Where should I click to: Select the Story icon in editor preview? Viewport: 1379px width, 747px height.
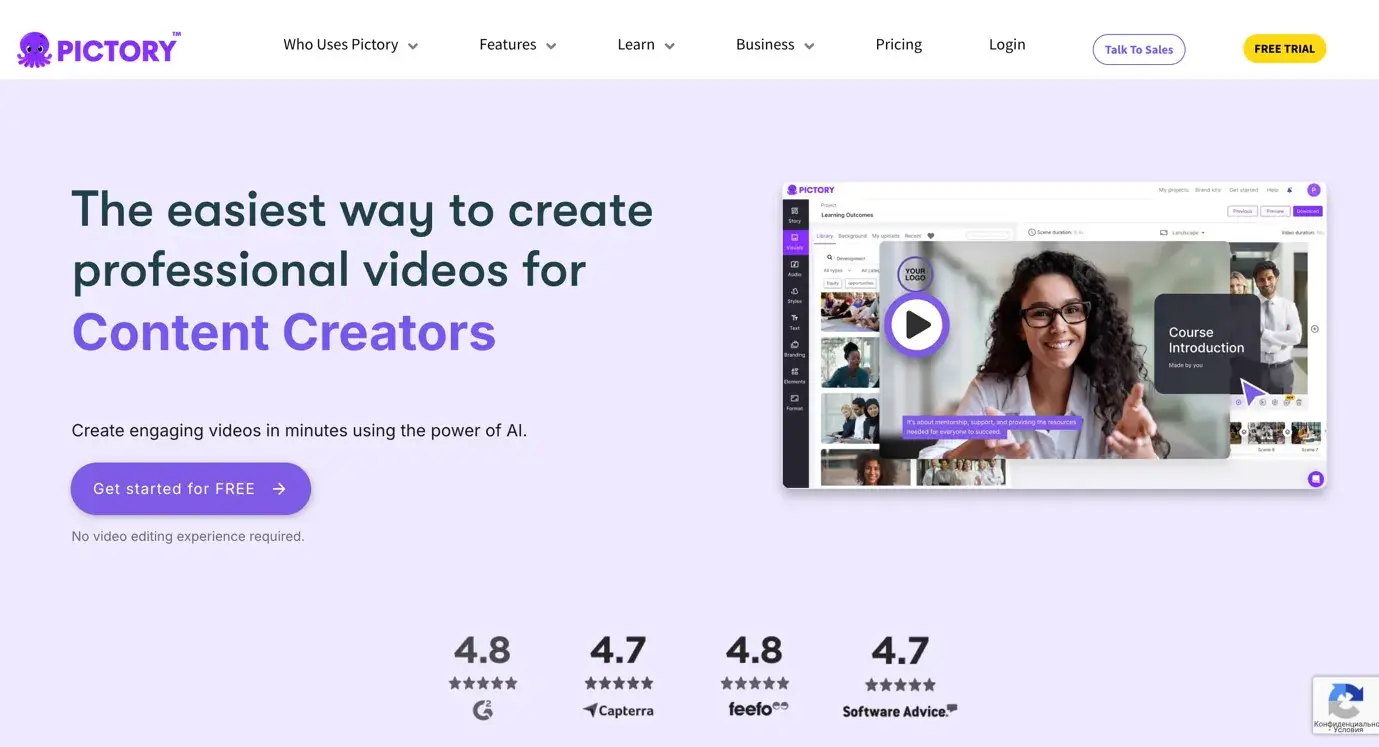point(795,214)
